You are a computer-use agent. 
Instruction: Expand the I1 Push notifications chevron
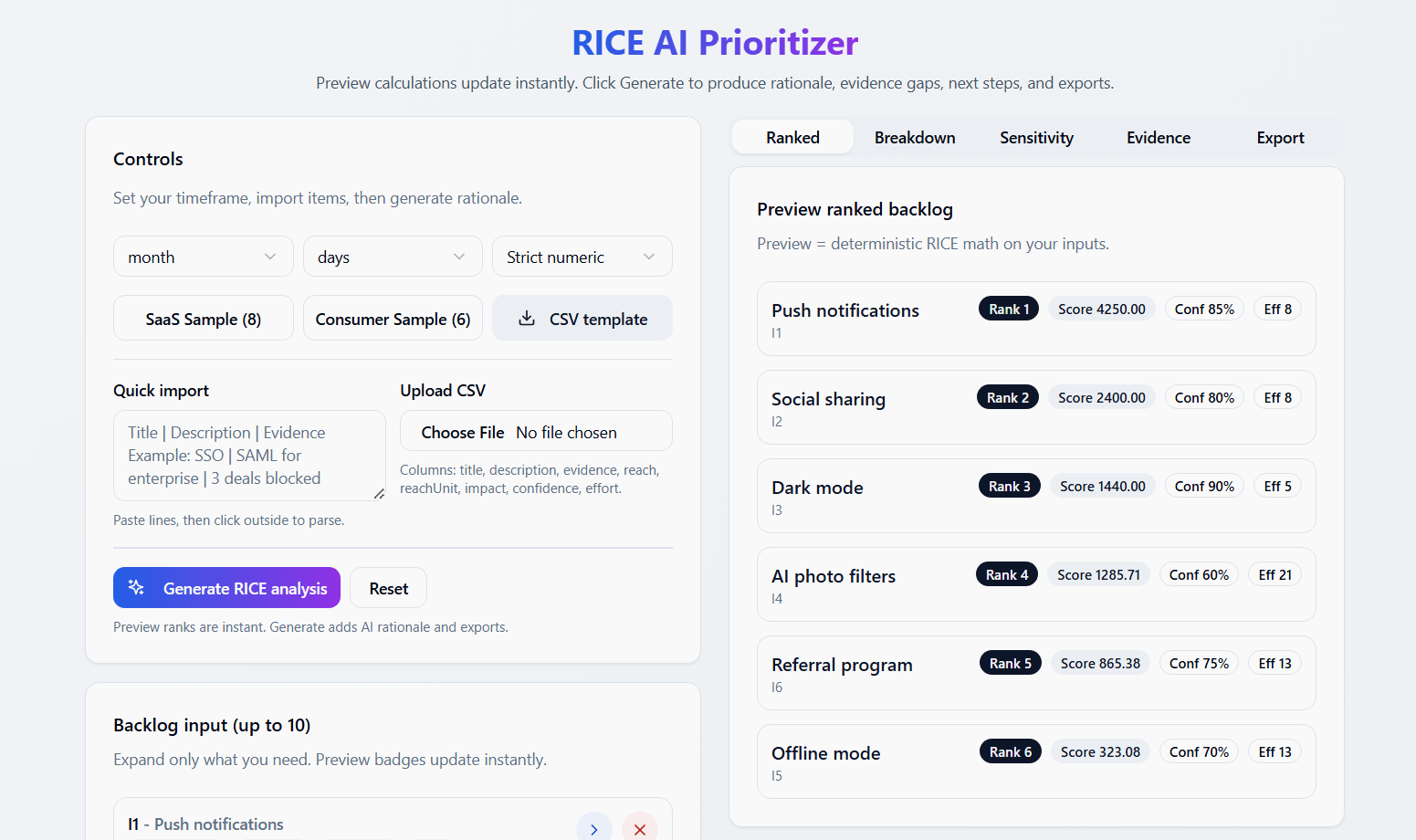tap(593, 828)
